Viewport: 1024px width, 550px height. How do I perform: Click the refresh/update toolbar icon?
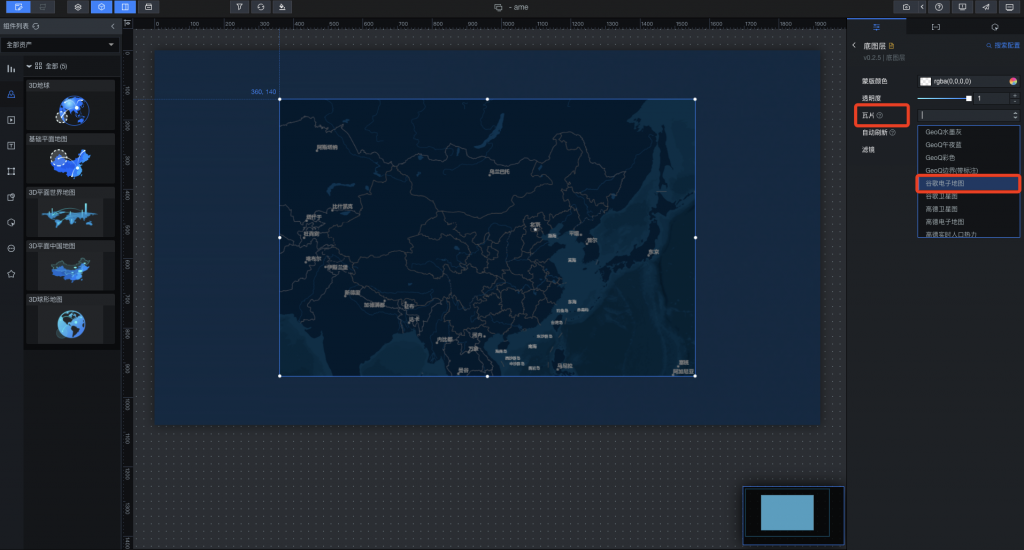261,7
